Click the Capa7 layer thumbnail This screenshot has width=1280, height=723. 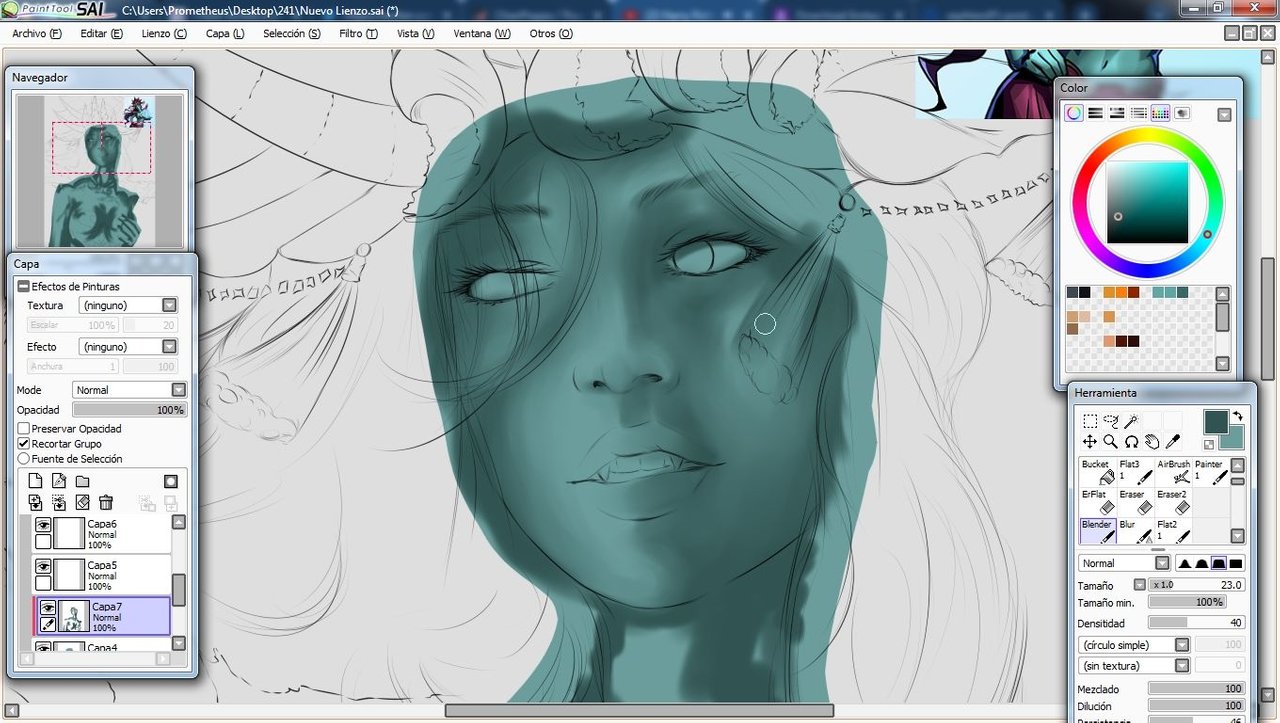click(x=74, y=616)
